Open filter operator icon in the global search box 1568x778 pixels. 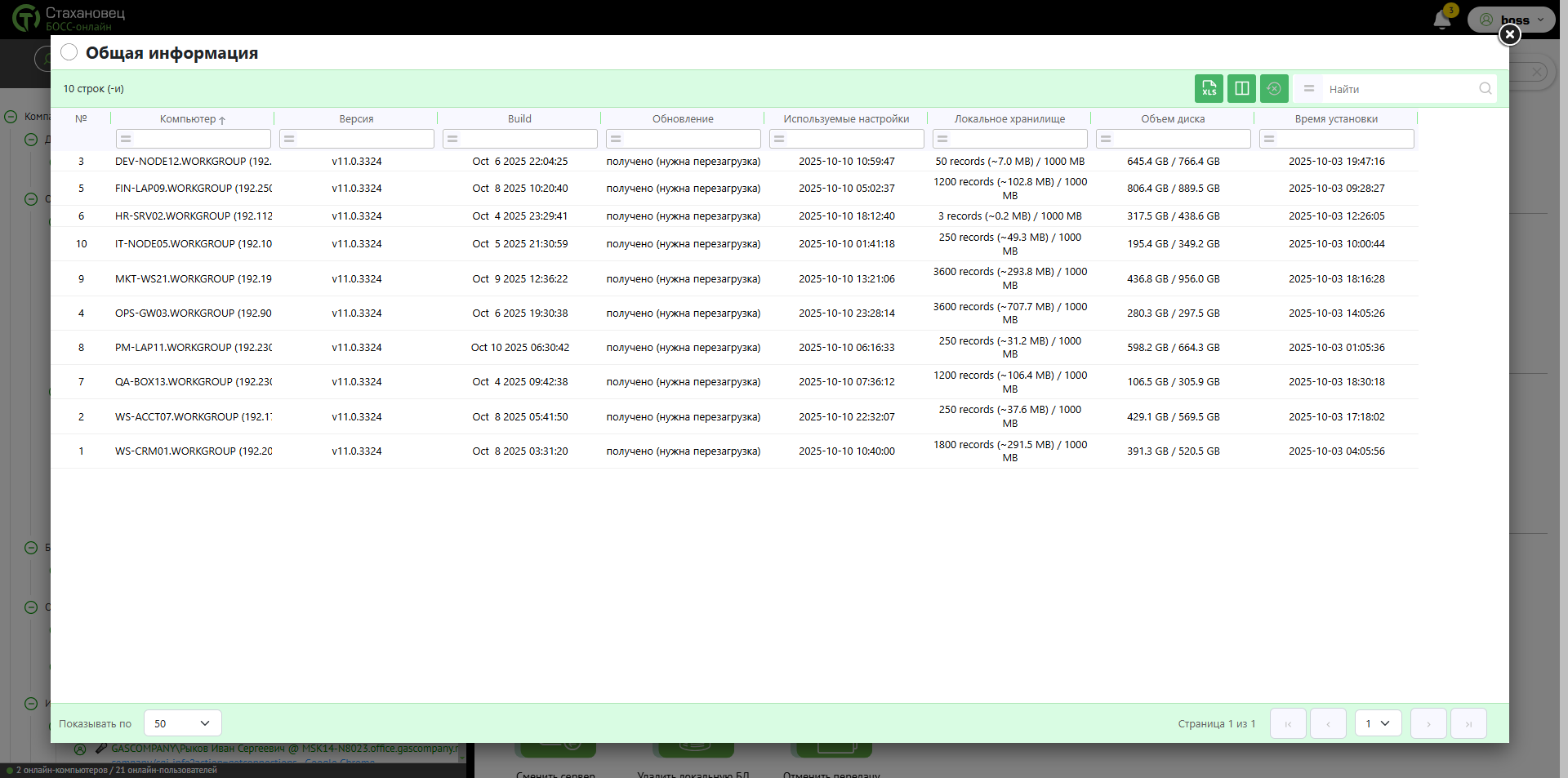(1309, 89)
